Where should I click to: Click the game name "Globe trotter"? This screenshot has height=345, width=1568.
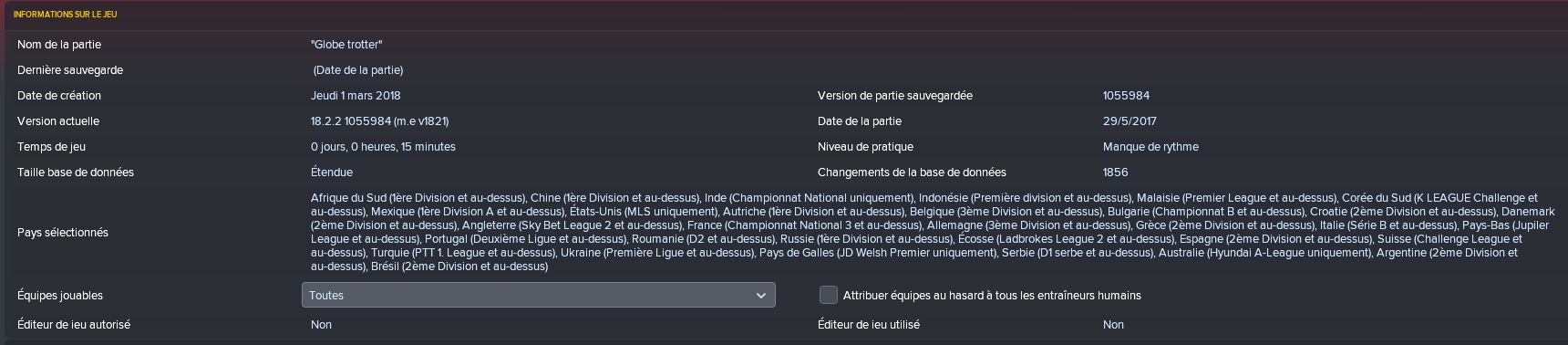click(346, 45)
